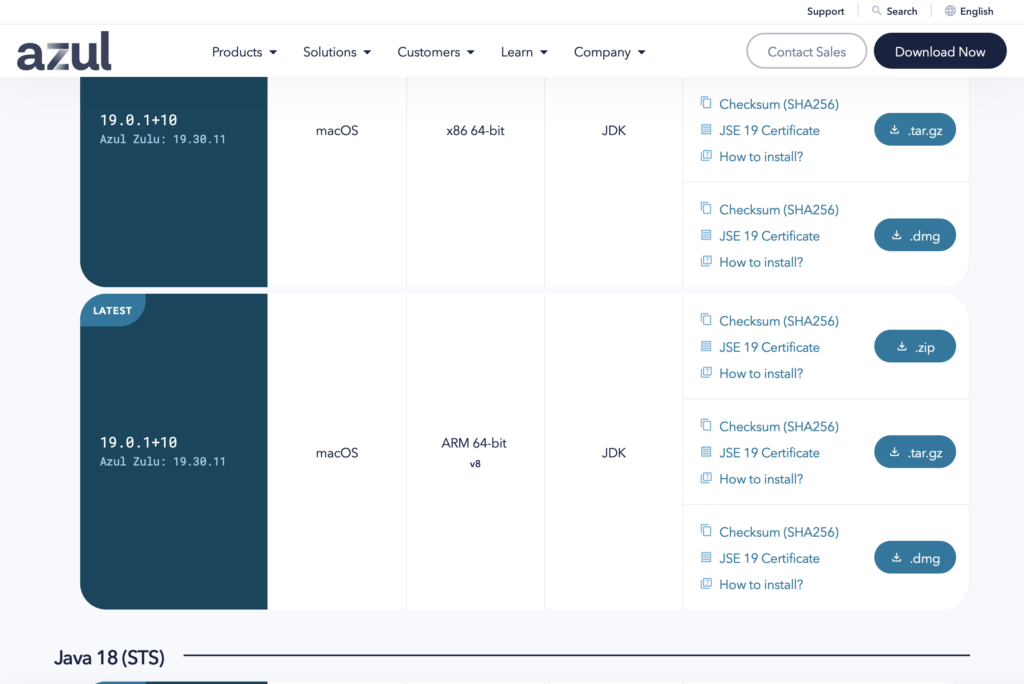Click copy icon for ARM .dmg checksum
Viewport: 1024px width, 684px height.
click(706, 531)
